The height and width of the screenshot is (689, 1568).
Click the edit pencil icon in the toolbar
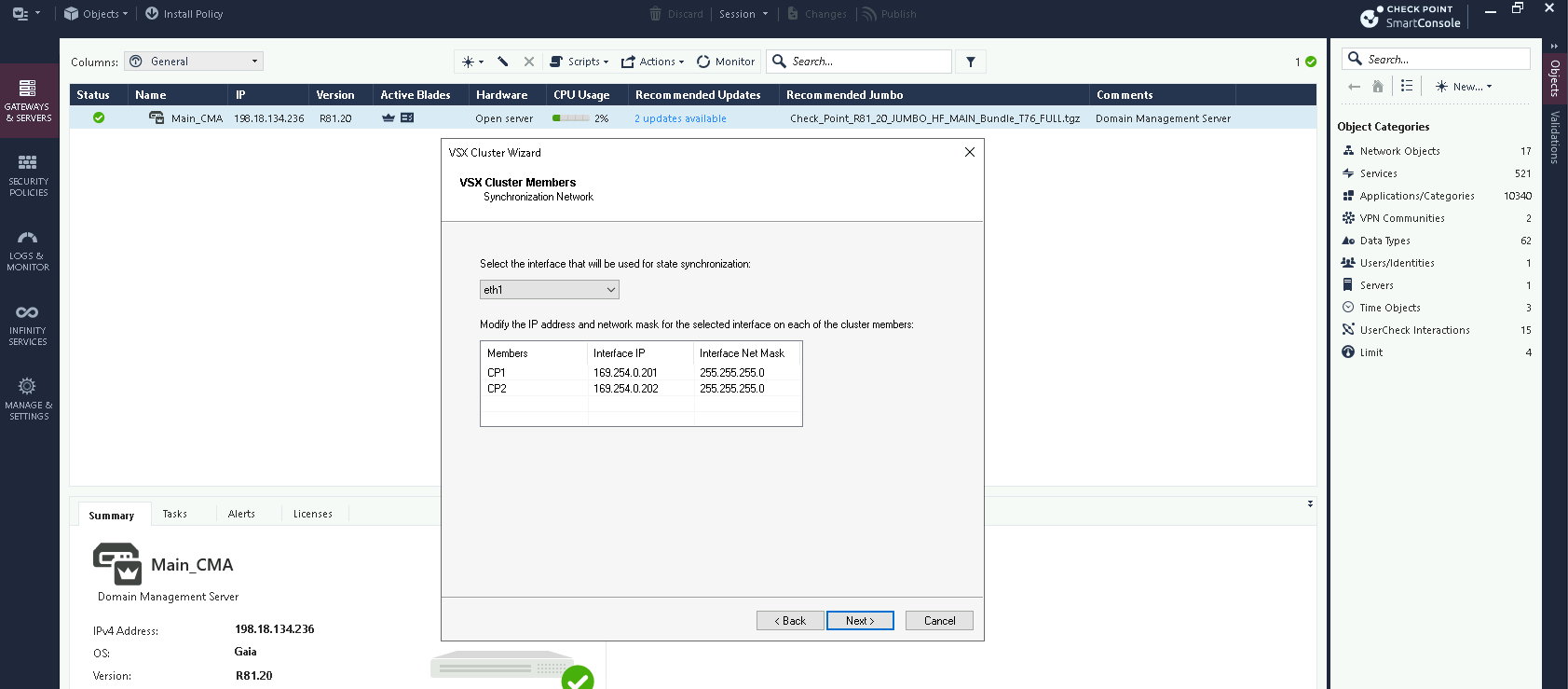click(x=503, y=62)
